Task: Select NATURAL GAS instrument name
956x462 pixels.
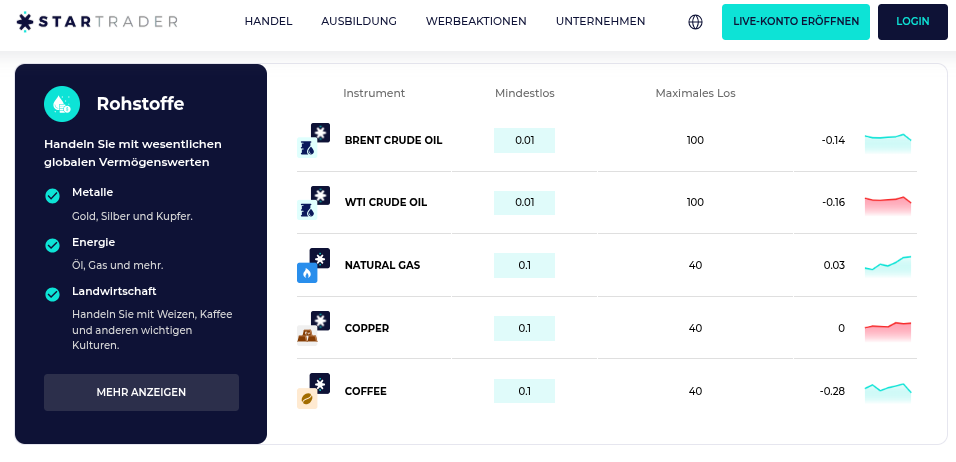Action: pyautogui.click(x=382, y=265)
